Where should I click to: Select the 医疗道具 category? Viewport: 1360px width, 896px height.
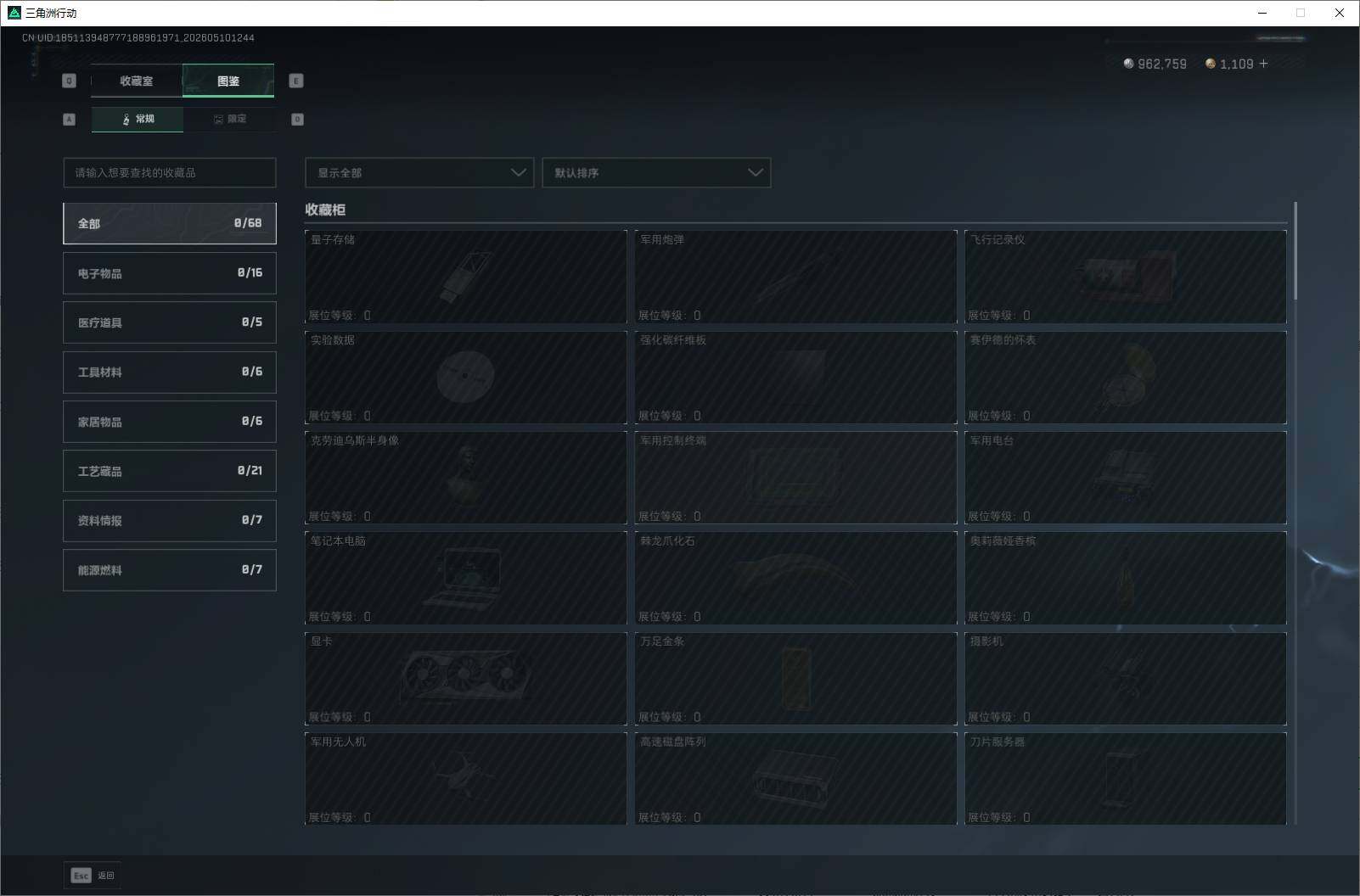(x=170, y=322)
